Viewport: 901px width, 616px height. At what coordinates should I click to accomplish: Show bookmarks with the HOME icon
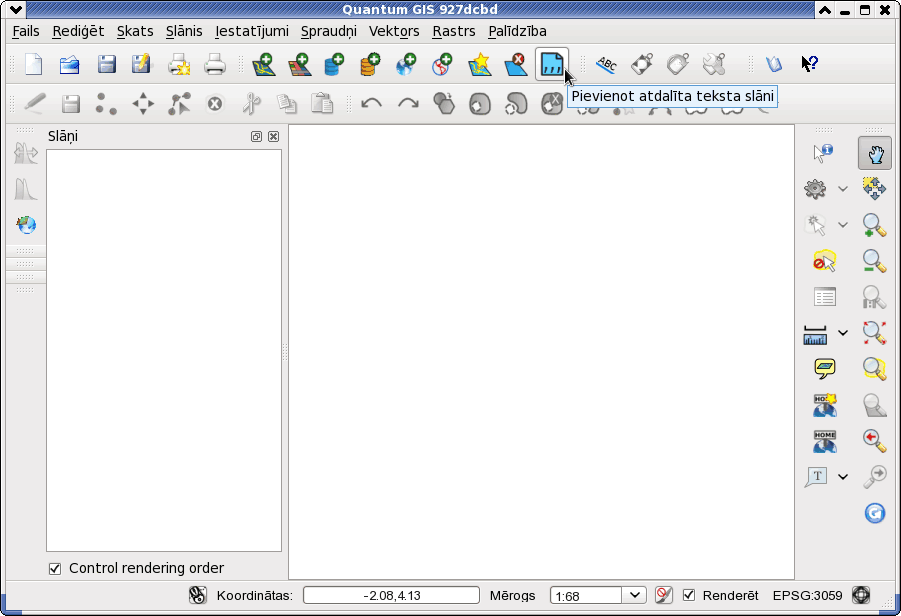point(825,441)
